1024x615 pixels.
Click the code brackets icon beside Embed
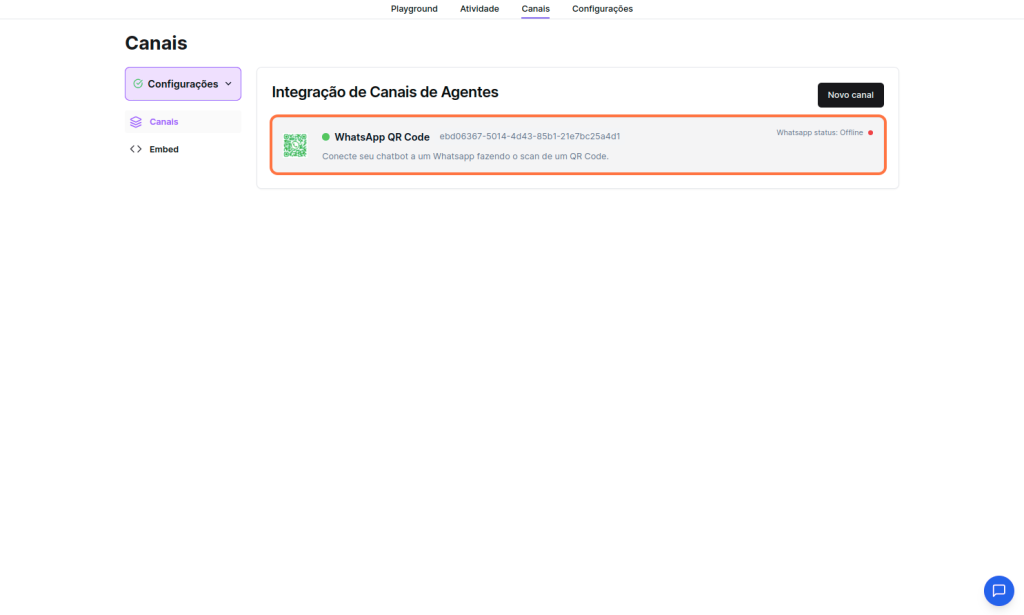136,149
